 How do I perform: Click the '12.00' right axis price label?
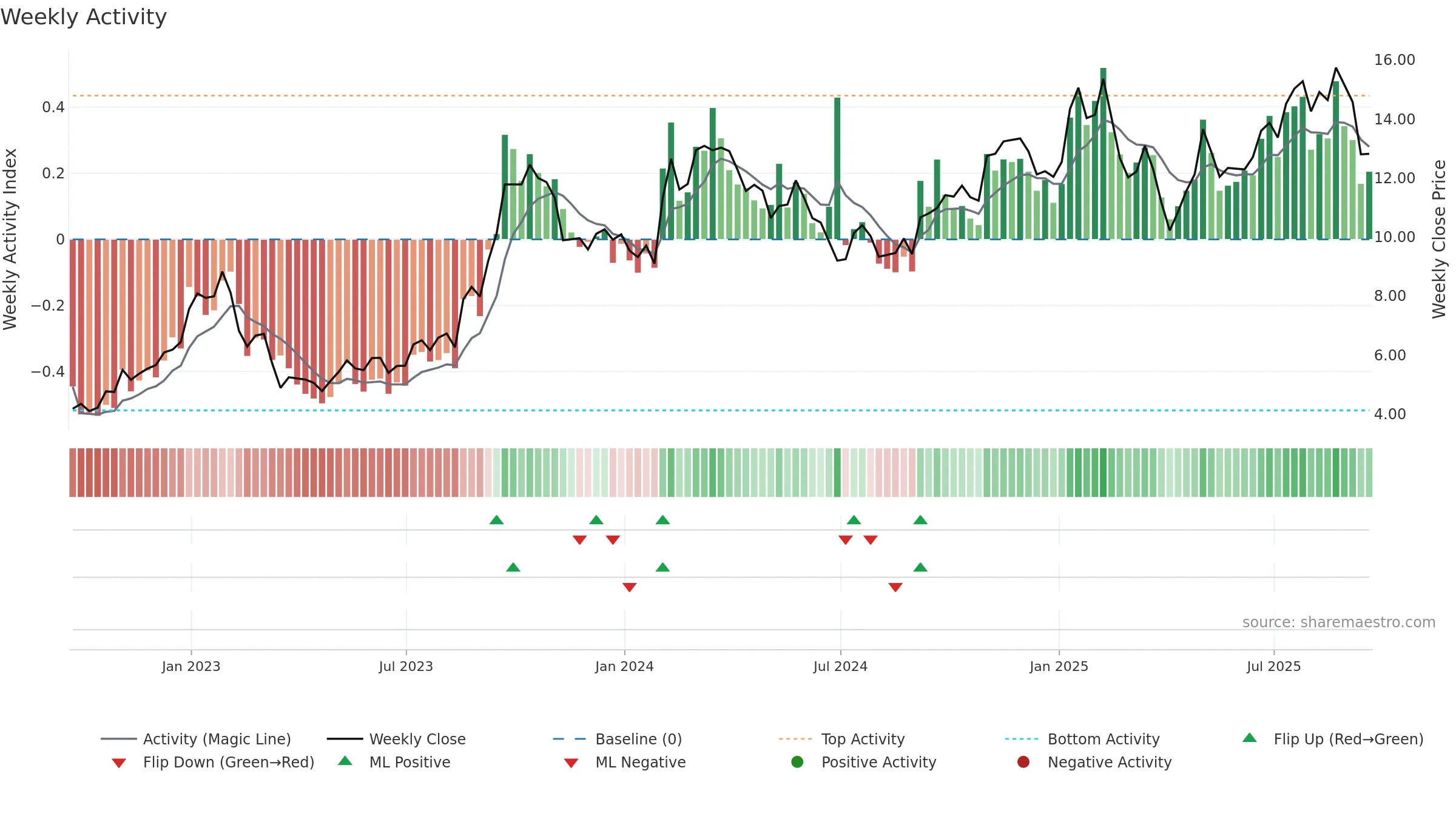point(1395,178)
